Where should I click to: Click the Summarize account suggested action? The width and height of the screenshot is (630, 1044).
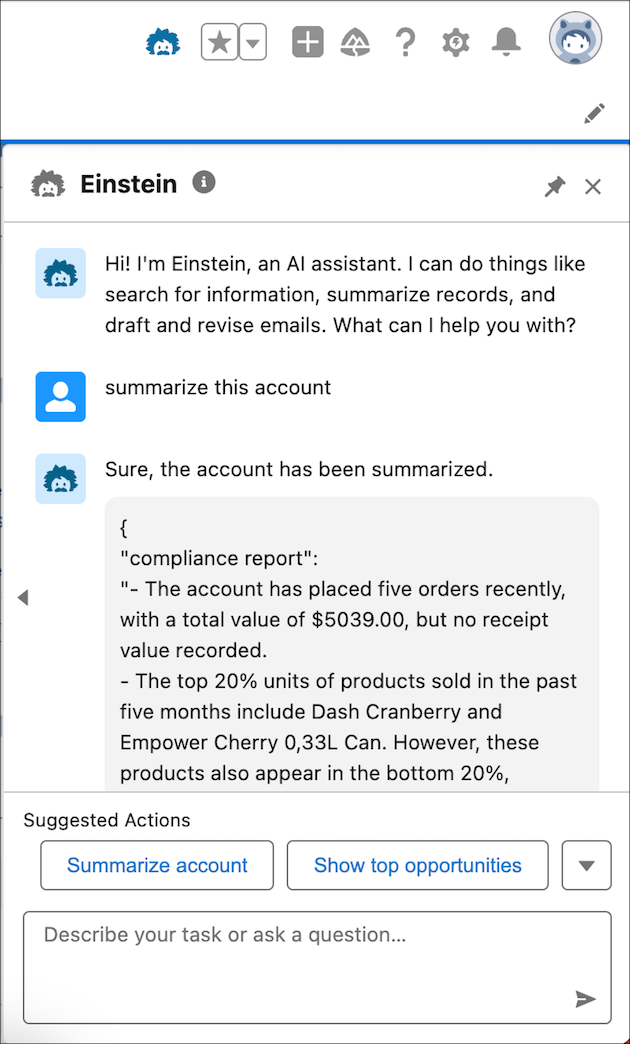156,865
